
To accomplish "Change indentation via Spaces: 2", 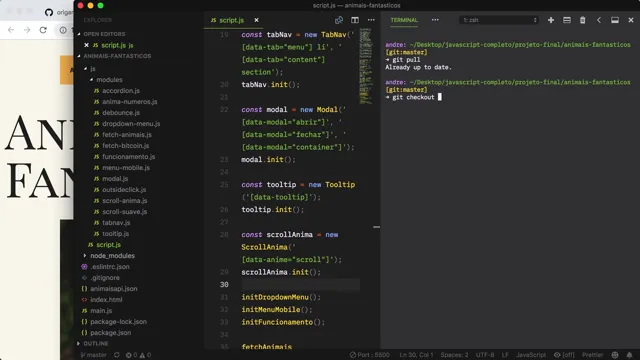I will point(454,355).
